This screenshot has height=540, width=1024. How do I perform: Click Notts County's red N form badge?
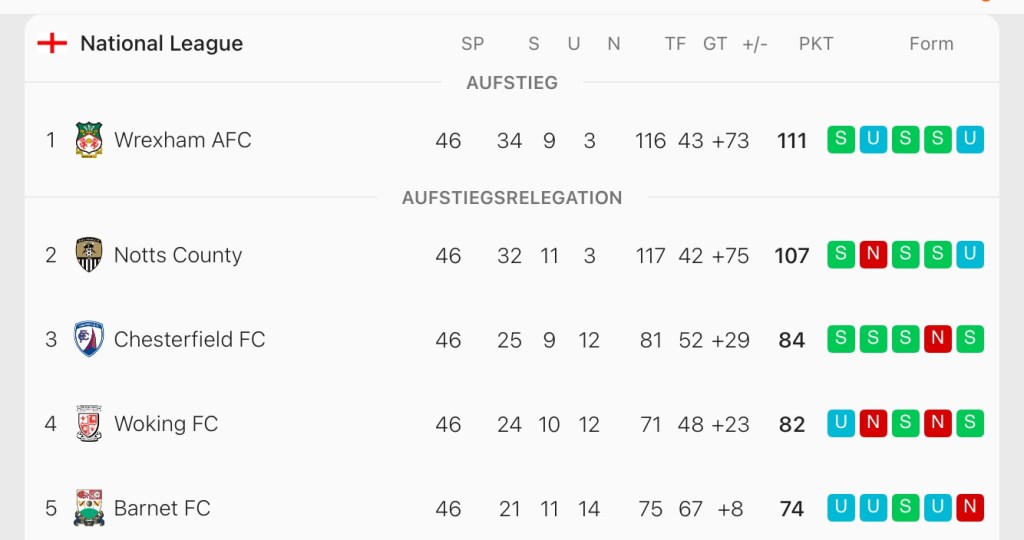(x=873, y=255)
